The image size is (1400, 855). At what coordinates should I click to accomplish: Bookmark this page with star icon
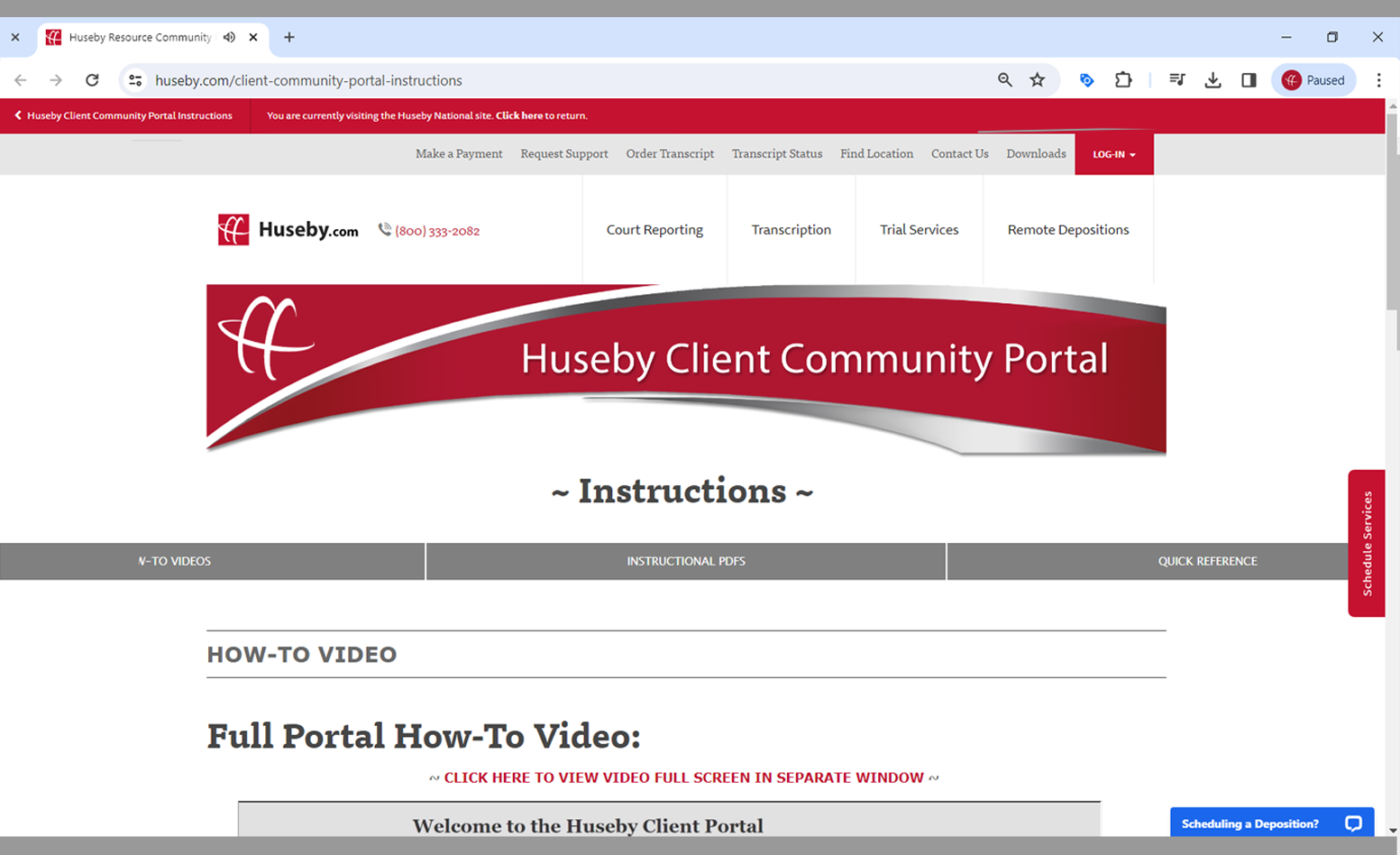click(1038, 80)
